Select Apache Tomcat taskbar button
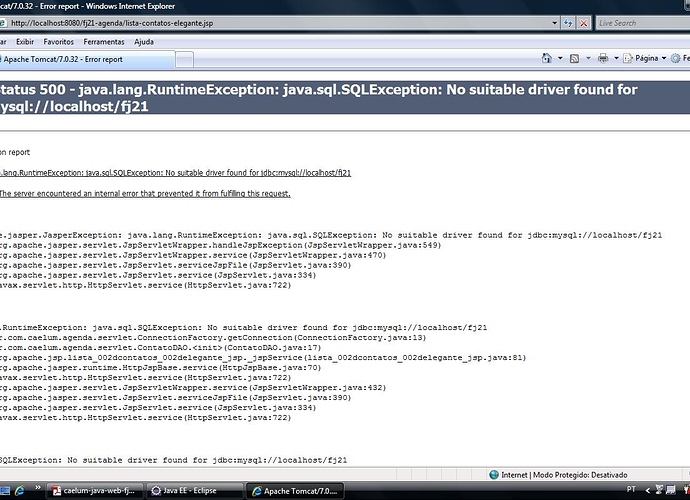Screen dimensions: 690x500 [294, 491]
